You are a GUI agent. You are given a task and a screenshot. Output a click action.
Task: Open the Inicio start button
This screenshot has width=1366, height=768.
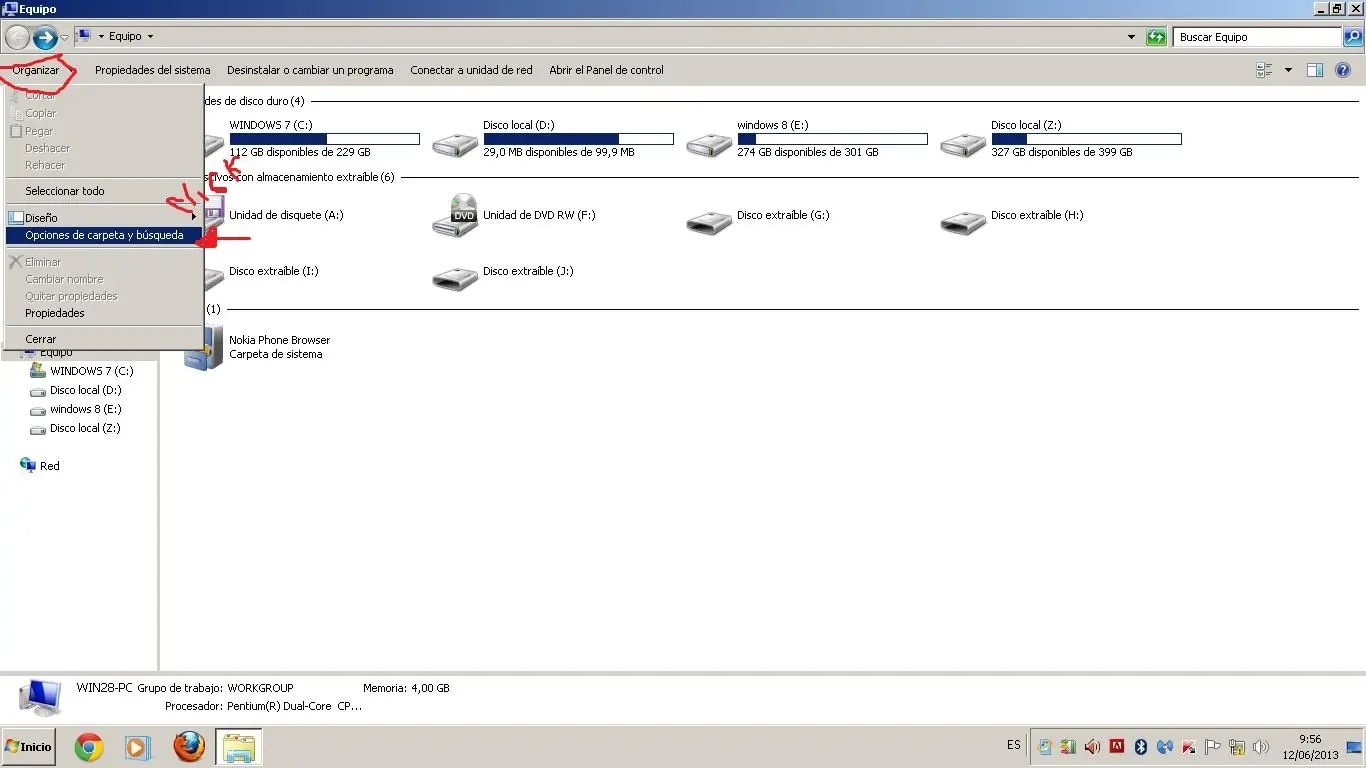click(28, 747)
